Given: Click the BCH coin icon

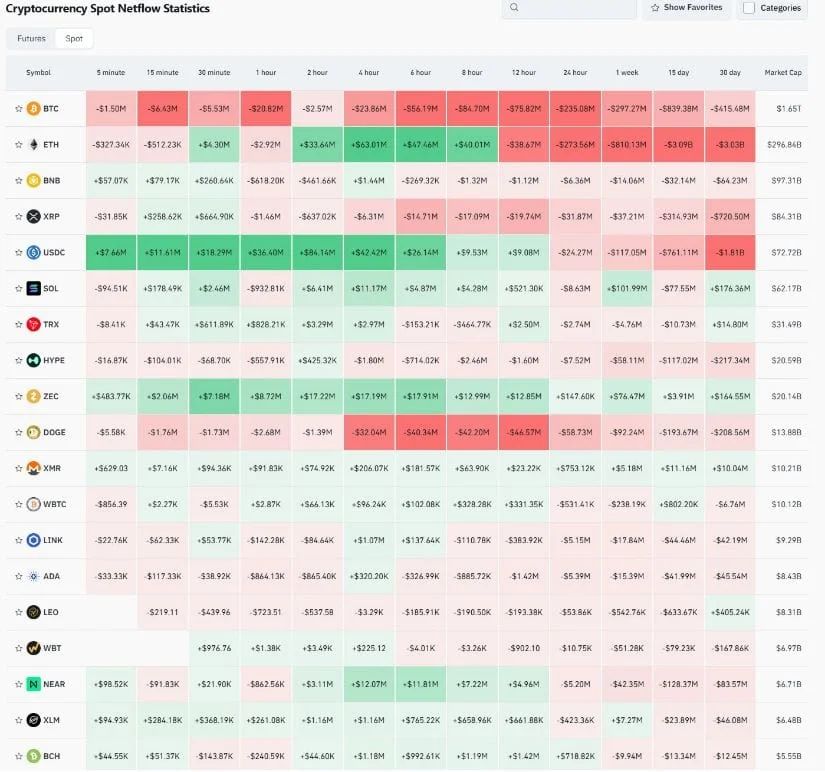Looking at the screenshot, I should point(33,756).
